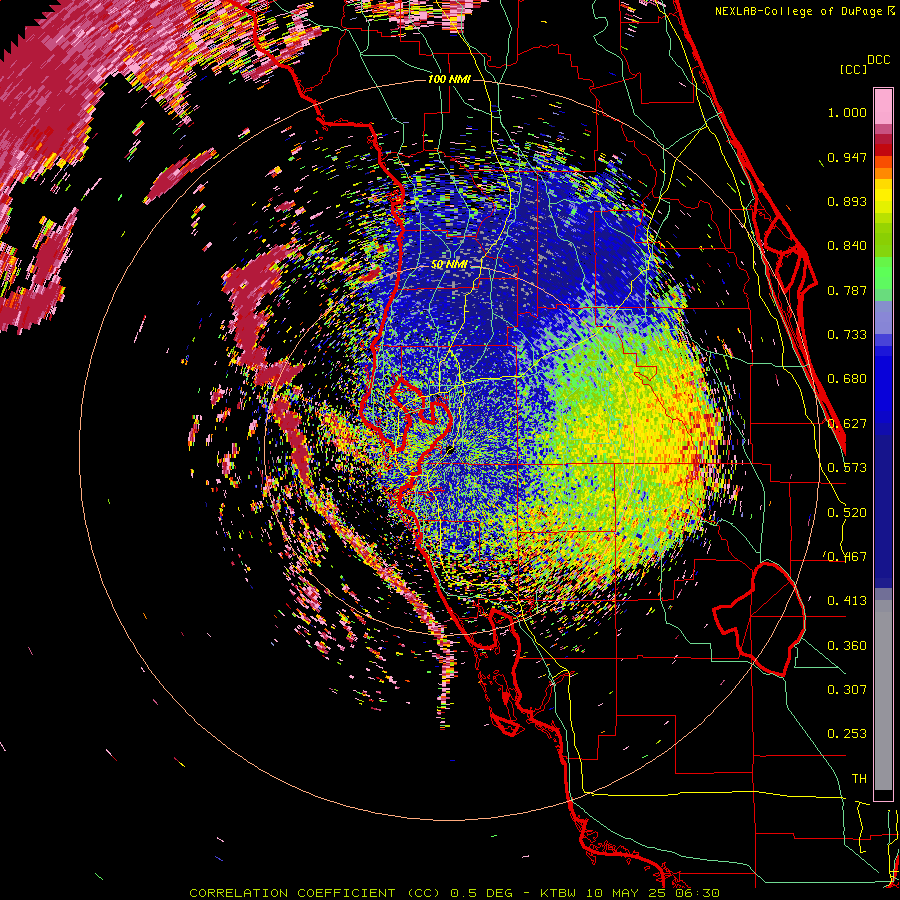The width and height of the screenshot is (900, 900).
Task: Click the 0.840 scale value
Action: pyautogui.click(x=847, y=246)
